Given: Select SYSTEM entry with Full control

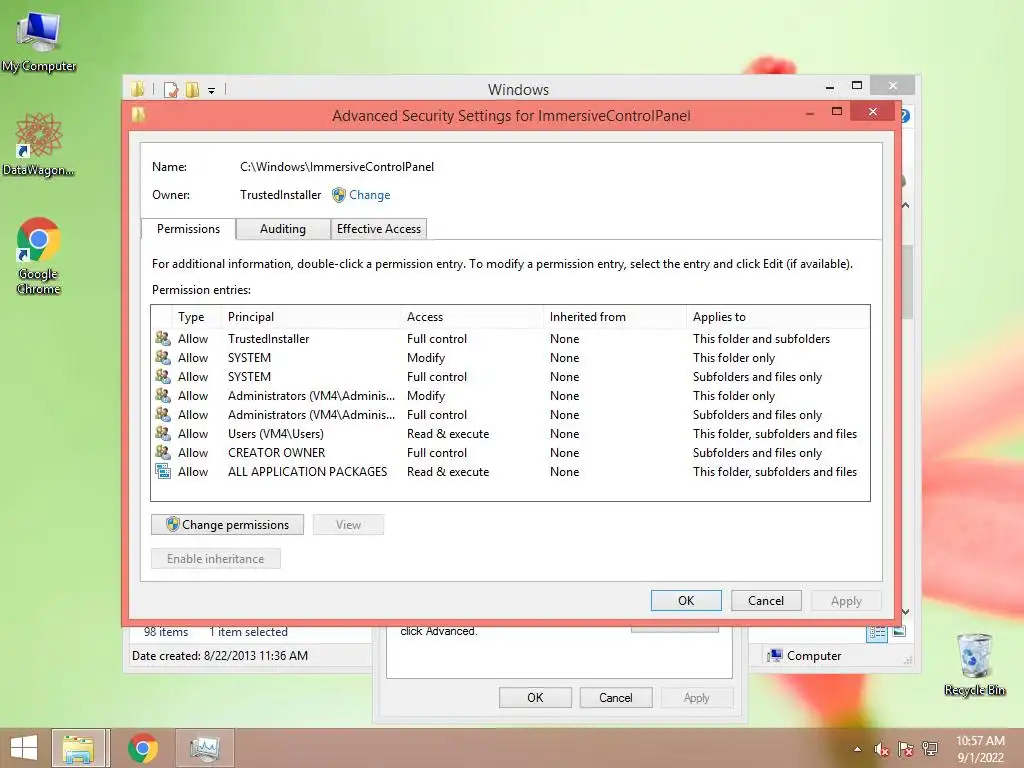Looking at the screenshot, I should point(510,377).
